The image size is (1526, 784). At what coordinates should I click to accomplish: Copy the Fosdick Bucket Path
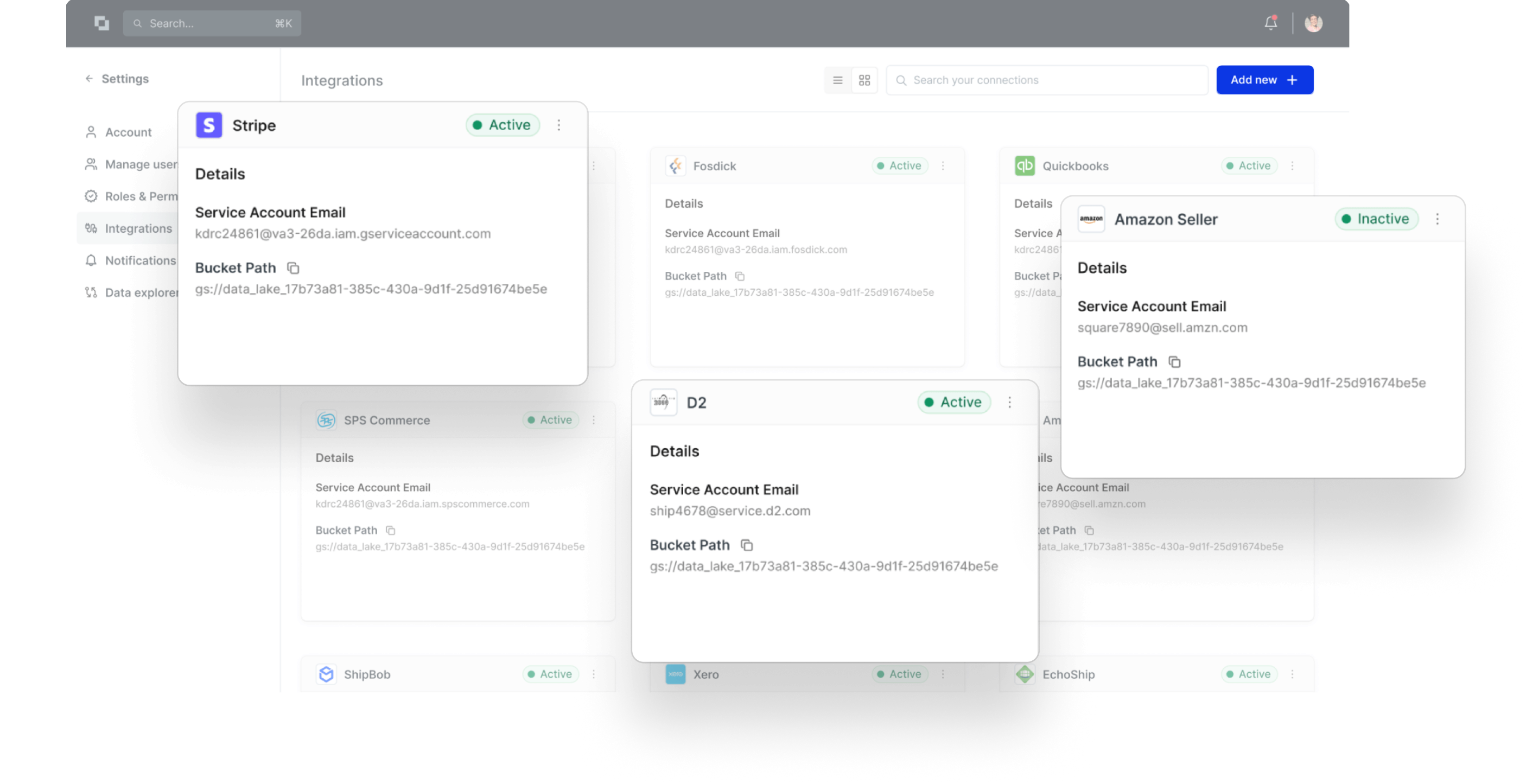tap(739, 276)
